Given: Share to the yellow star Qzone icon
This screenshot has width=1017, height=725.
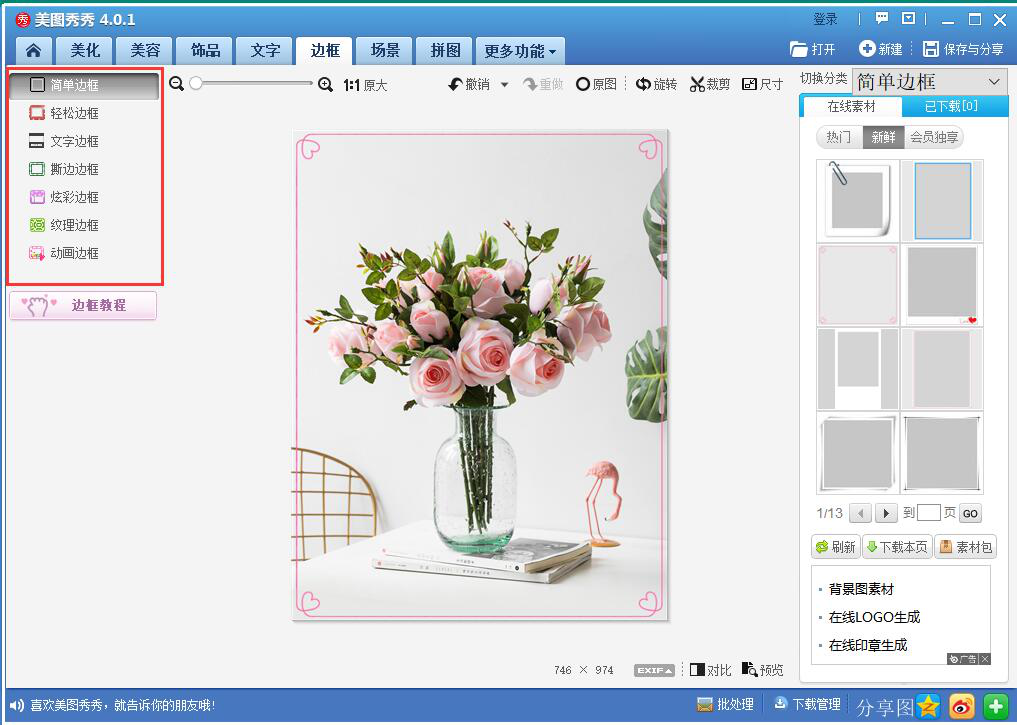Looking at the screenshot, I should pos(928,706).
